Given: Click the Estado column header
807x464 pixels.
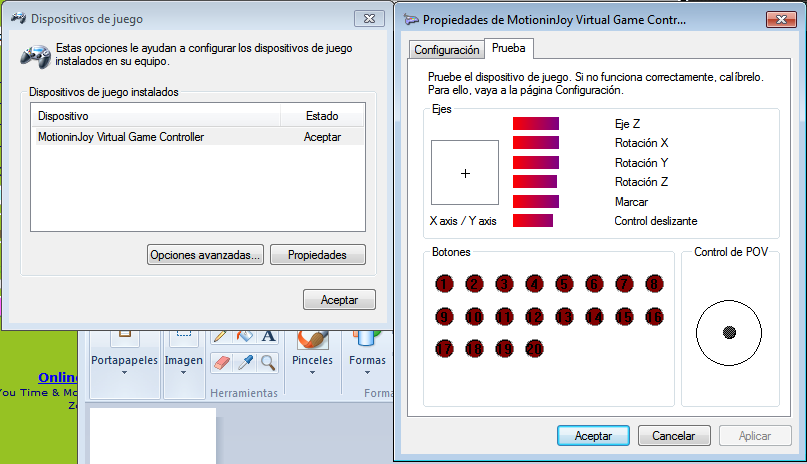Looking at the screenshot, I should pos(322,116).
